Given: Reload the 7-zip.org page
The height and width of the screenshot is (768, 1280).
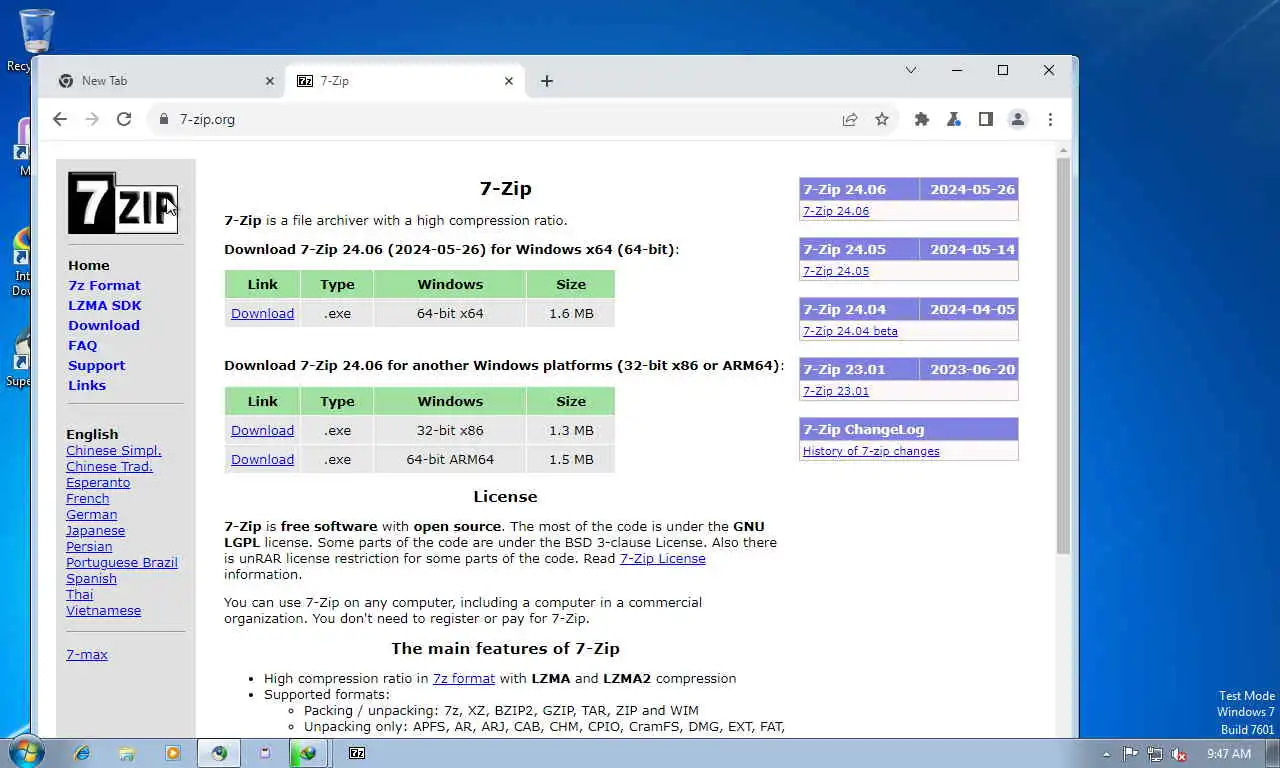Looking at the screenshot, I should click(124, 119).
